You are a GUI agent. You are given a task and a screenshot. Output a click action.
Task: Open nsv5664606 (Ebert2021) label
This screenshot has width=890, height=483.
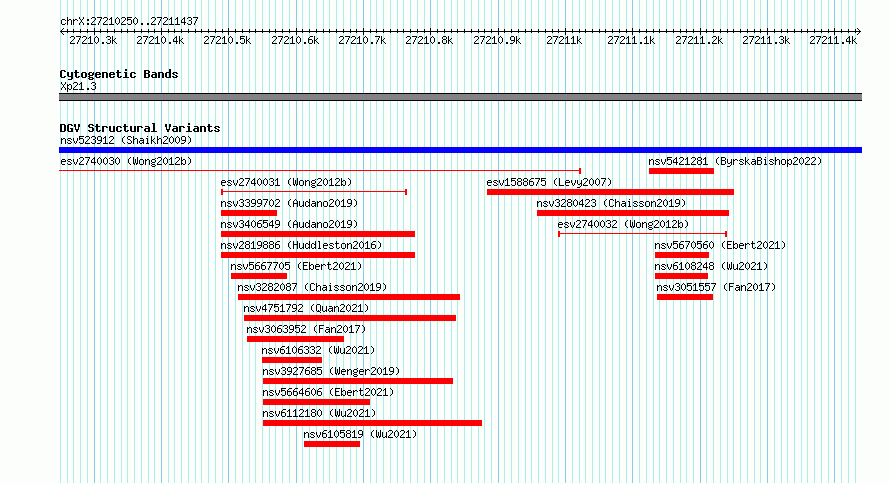click(328, 392)
